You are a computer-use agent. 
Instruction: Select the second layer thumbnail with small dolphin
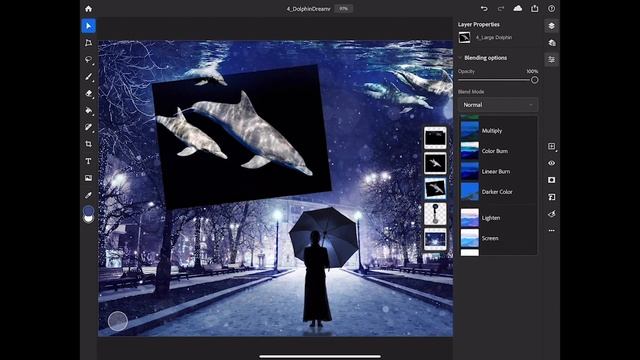[x=435, y=163]
